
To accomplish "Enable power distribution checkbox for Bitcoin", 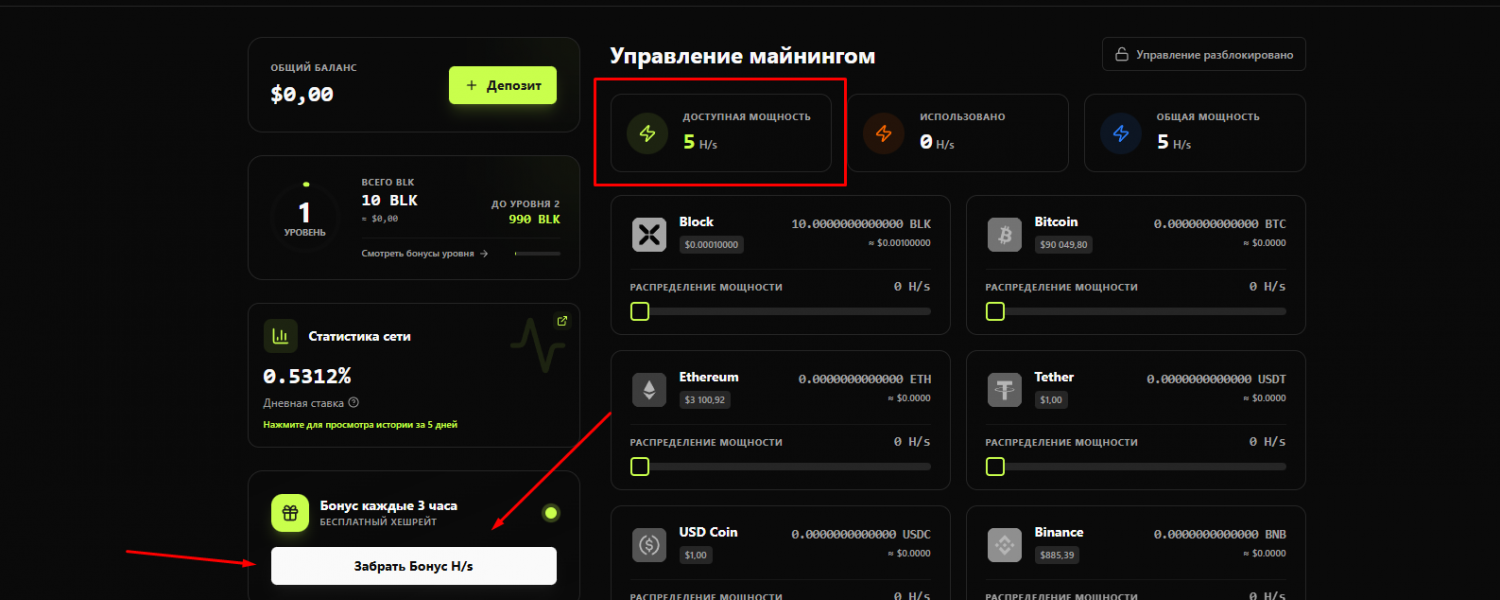I will (x=994, y=311).
